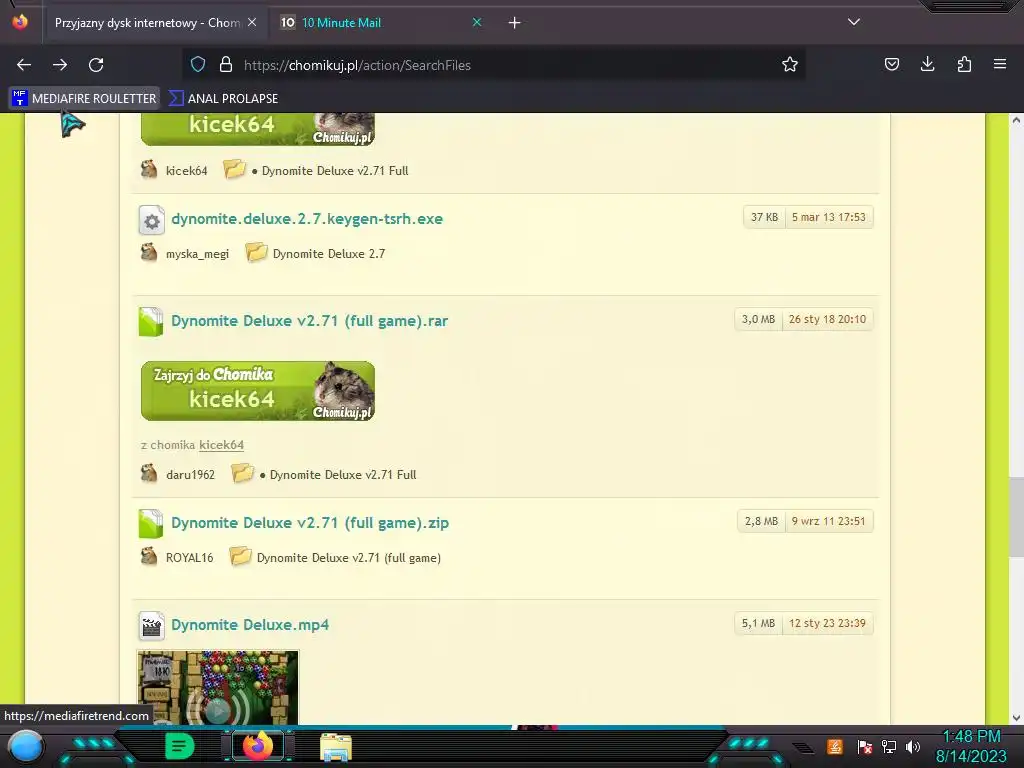
Task: Select the '37 KB' file size text
Action: [x=764, y=217]
